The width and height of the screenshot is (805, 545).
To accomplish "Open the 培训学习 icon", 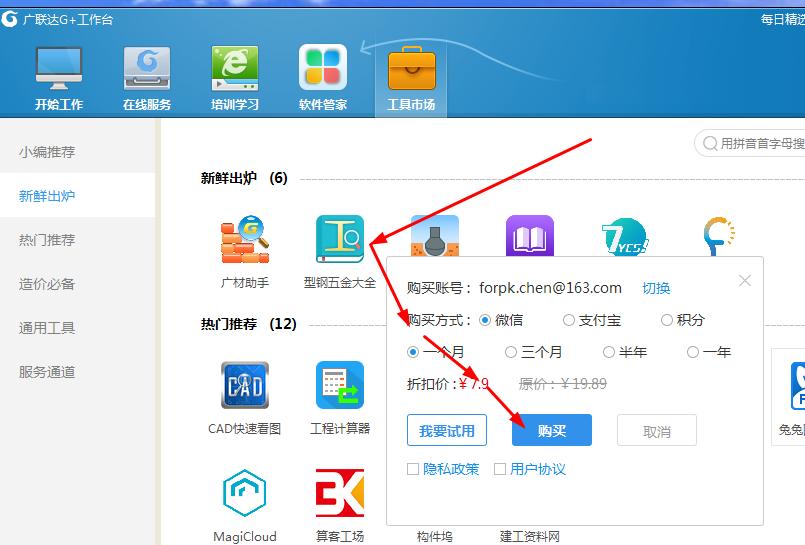I will coord(235,68).
